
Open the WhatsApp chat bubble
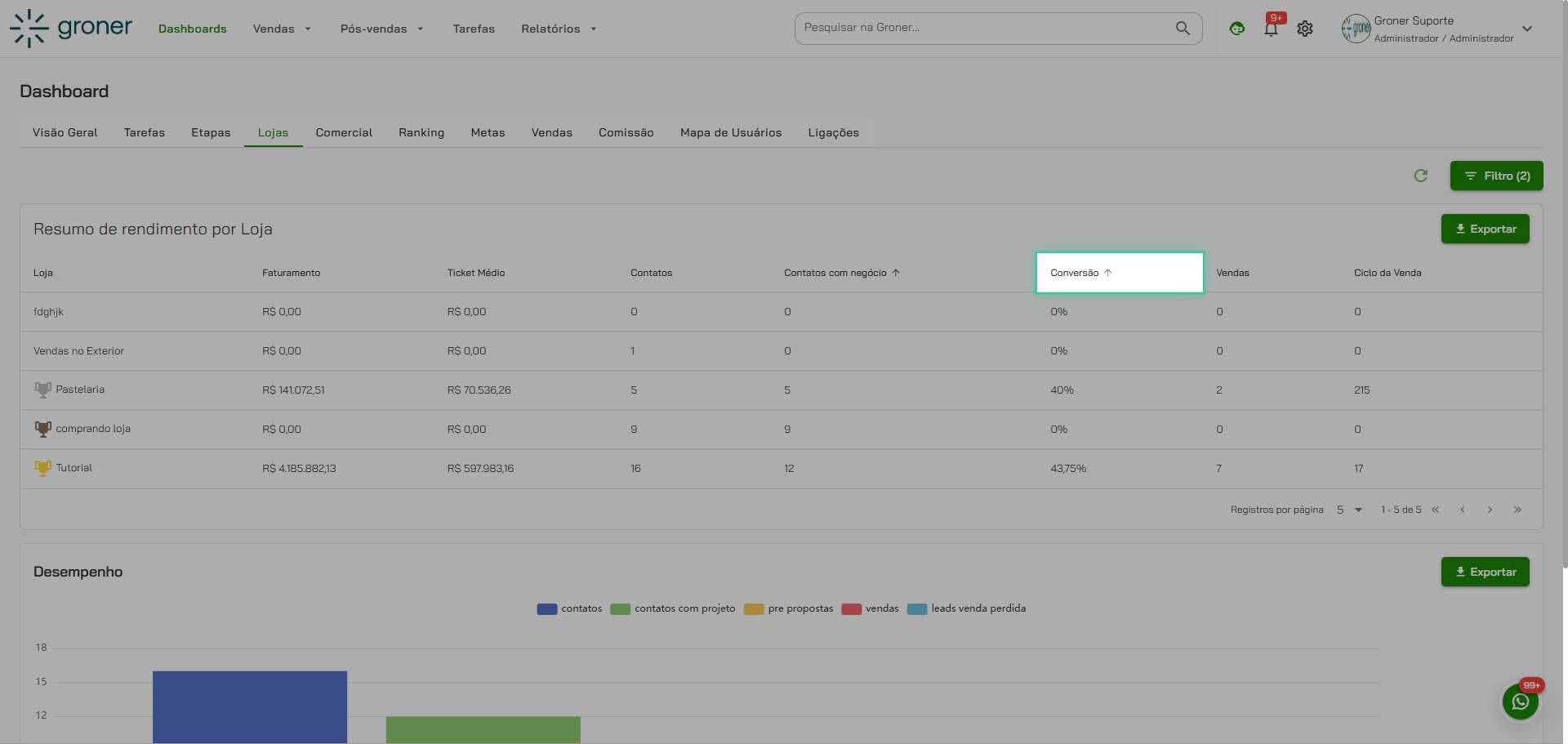[x=1521, y=702]
